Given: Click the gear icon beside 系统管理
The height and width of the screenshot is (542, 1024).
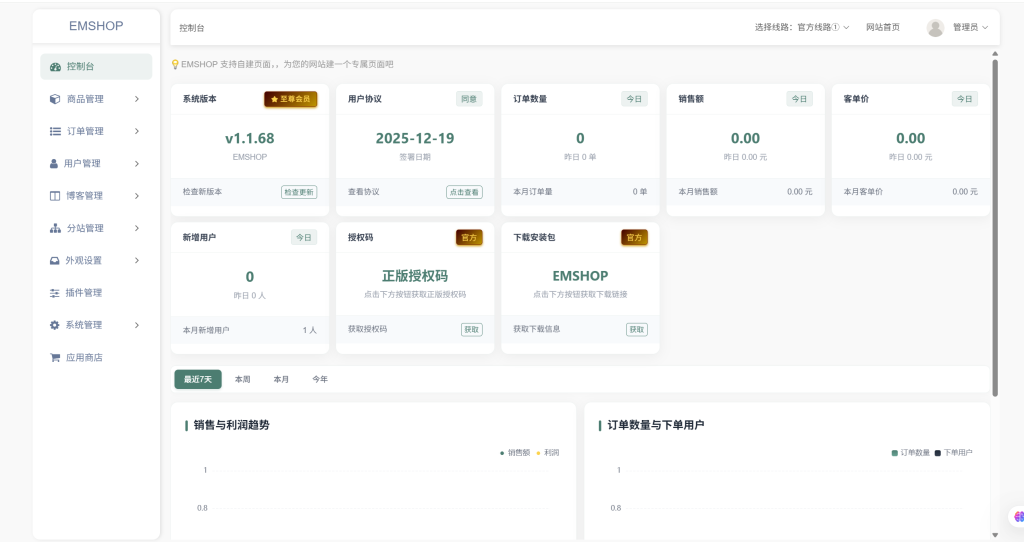Looking at the screenshot, I should coord(55,325).
